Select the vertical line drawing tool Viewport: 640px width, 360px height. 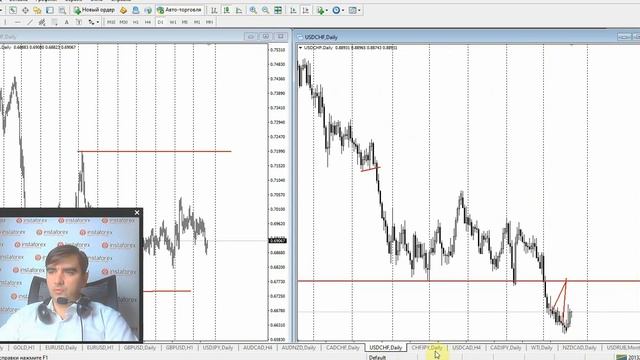5,22
